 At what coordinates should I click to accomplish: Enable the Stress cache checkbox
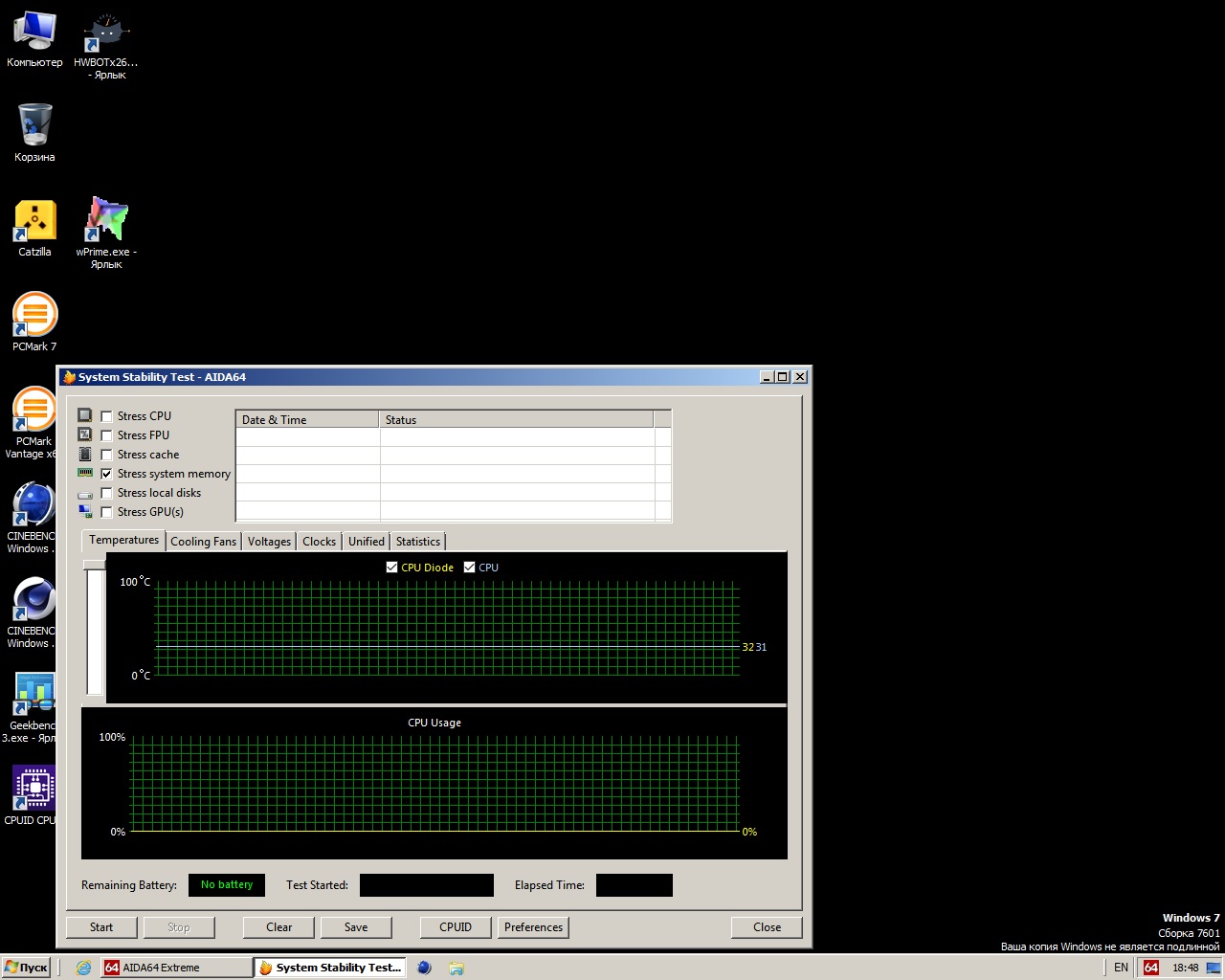point(106,455)
